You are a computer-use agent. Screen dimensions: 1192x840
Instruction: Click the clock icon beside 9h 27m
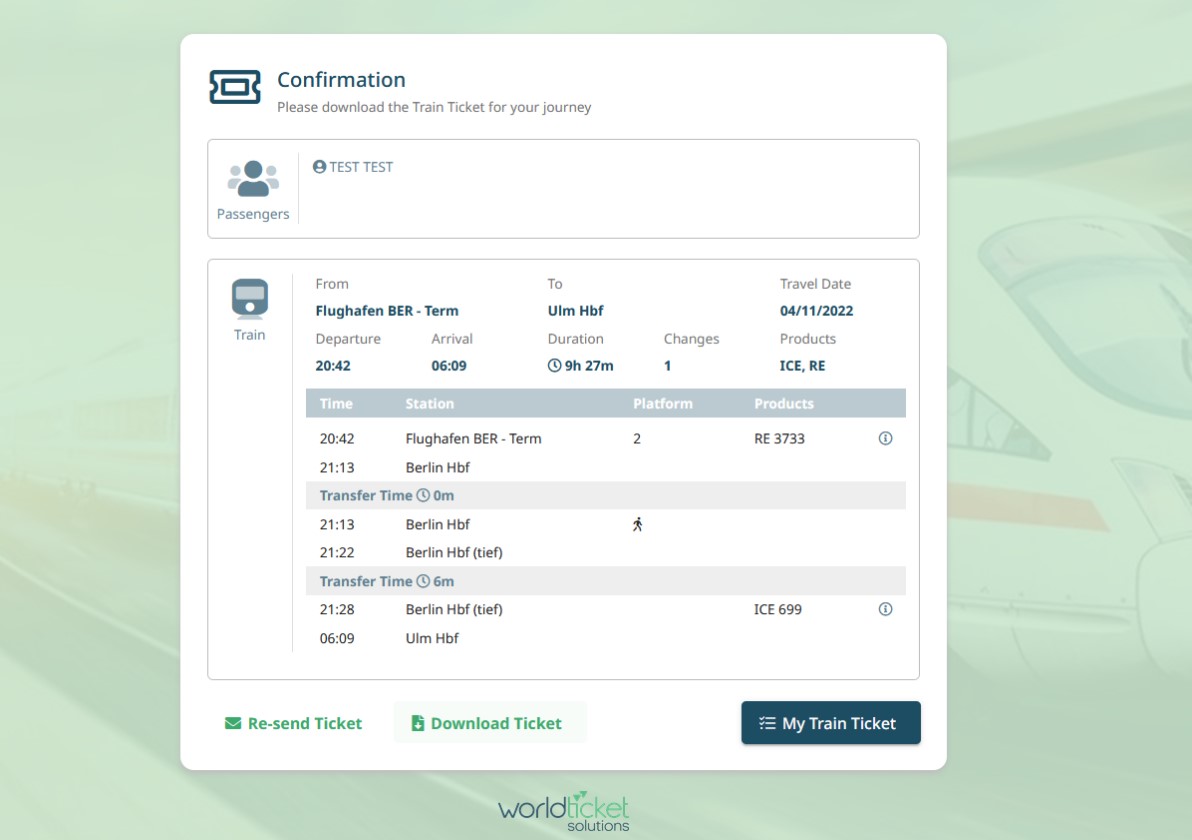pyautogui.click(x=555, y=366)
